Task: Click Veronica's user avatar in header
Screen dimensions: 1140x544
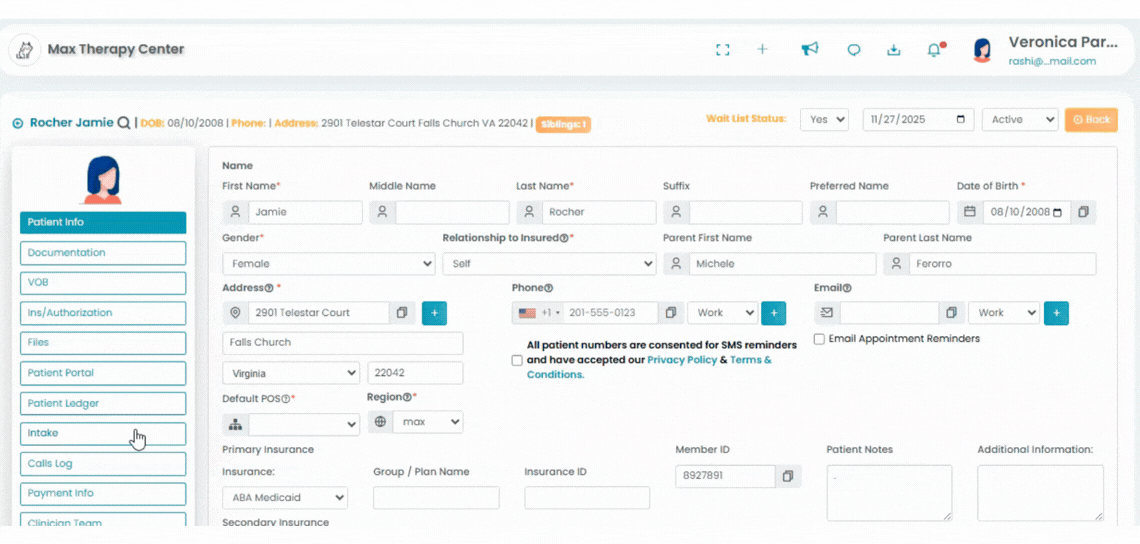Action: [x=982, y=49]
